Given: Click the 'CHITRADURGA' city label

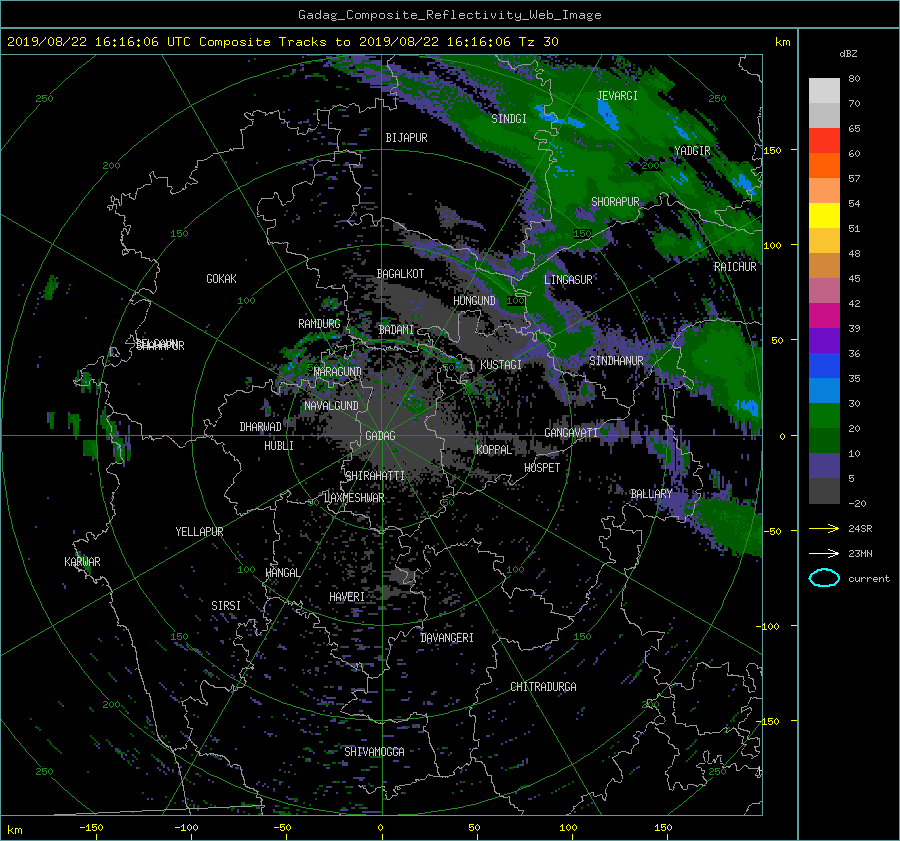Looking at the screenshot, I should coord(543,687).
